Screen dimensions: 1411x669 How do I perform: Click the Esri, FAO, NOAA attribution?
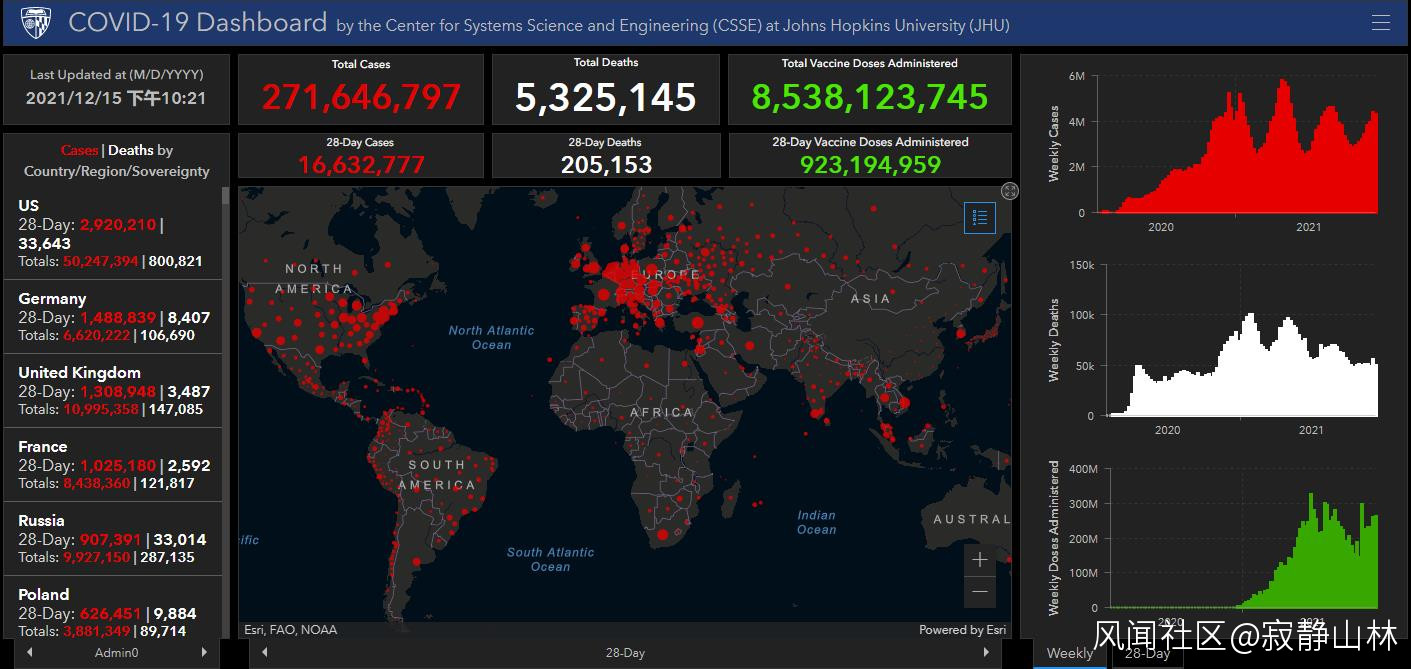click(291, 630)
